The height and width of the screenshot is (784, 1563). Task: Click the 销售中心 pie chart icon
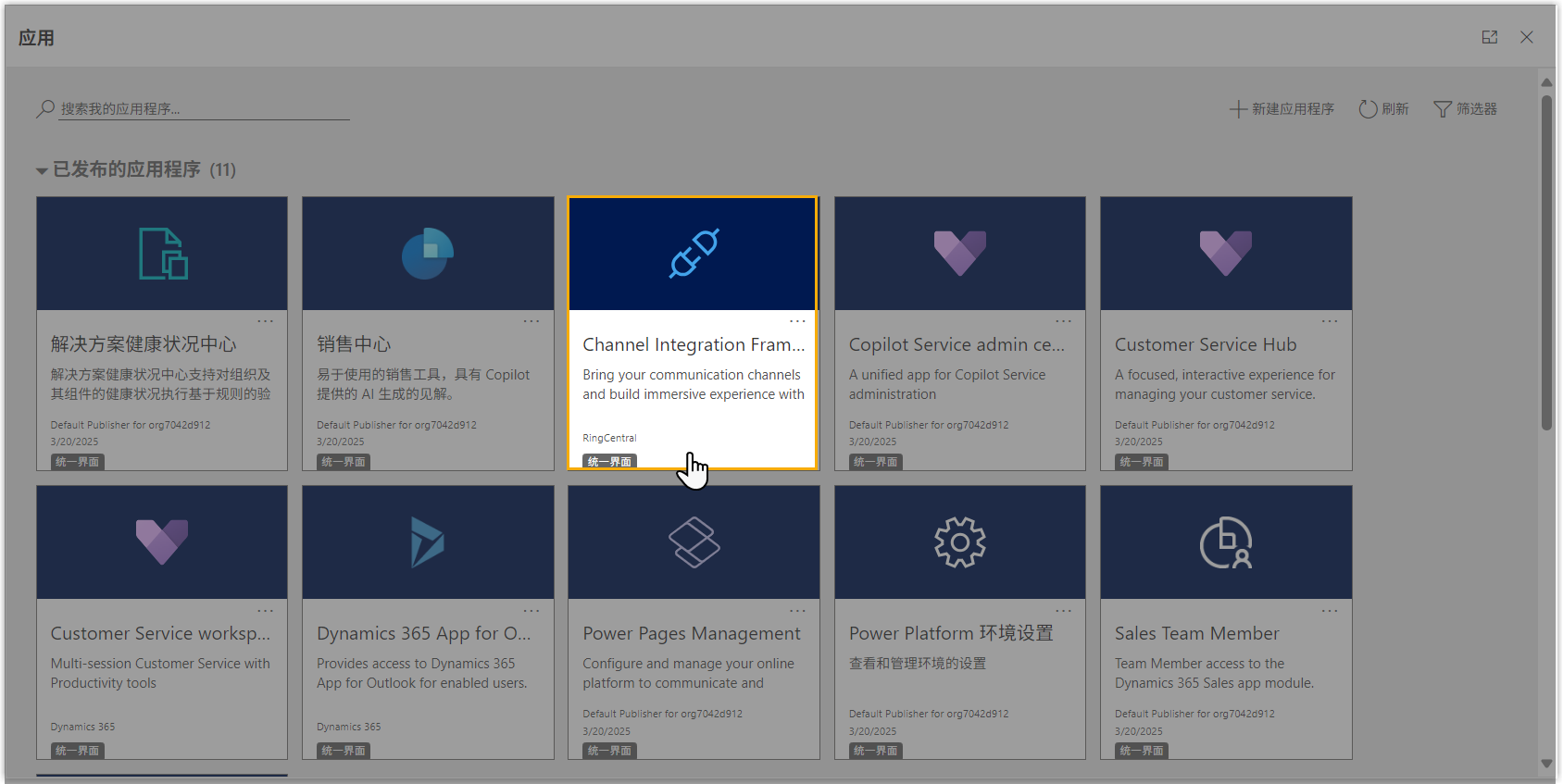click(428, 254)
